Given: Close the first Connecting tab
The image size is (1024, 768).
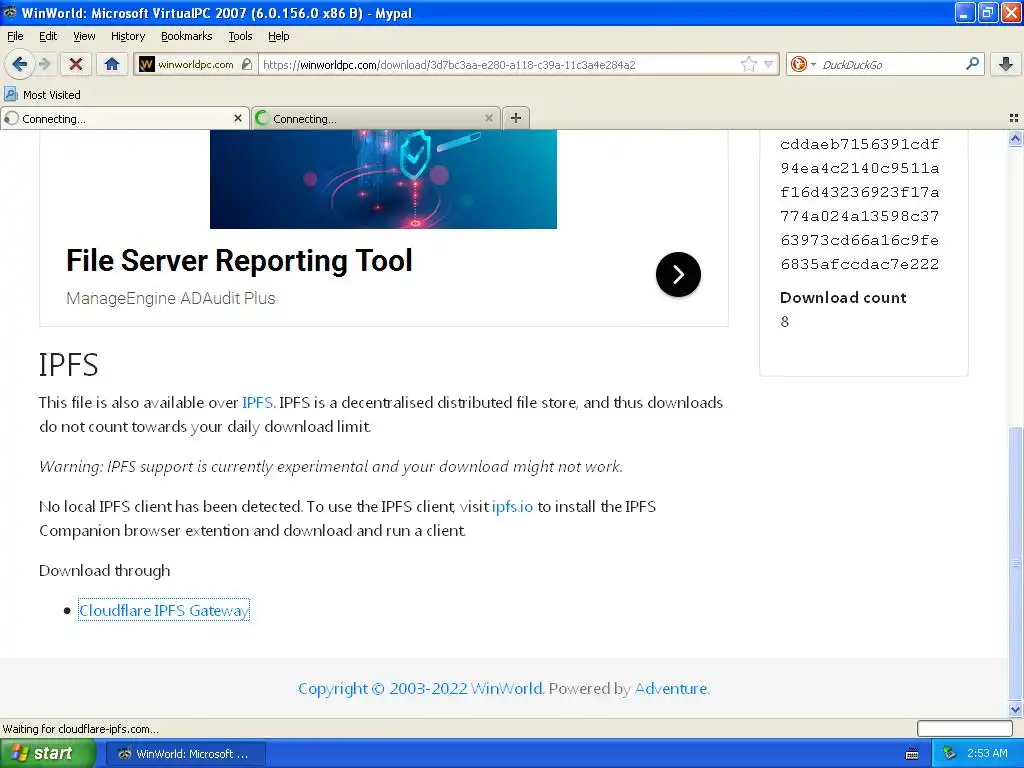Looking at the screenshot, I should 238,118.
